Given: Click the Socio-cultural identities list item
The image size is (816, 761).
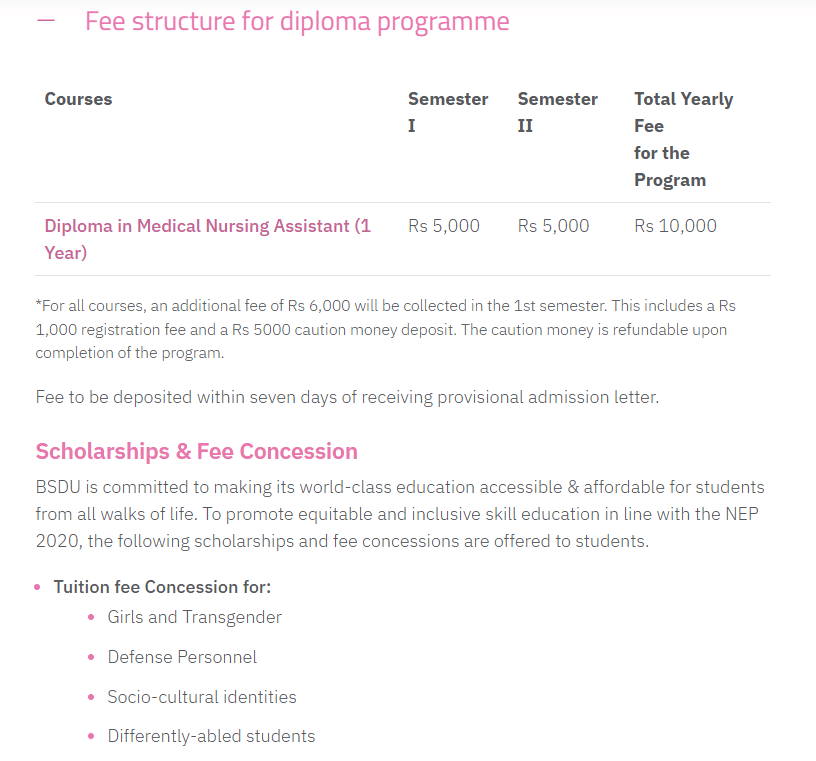Looking at the screenshot, I should point(202,697).
